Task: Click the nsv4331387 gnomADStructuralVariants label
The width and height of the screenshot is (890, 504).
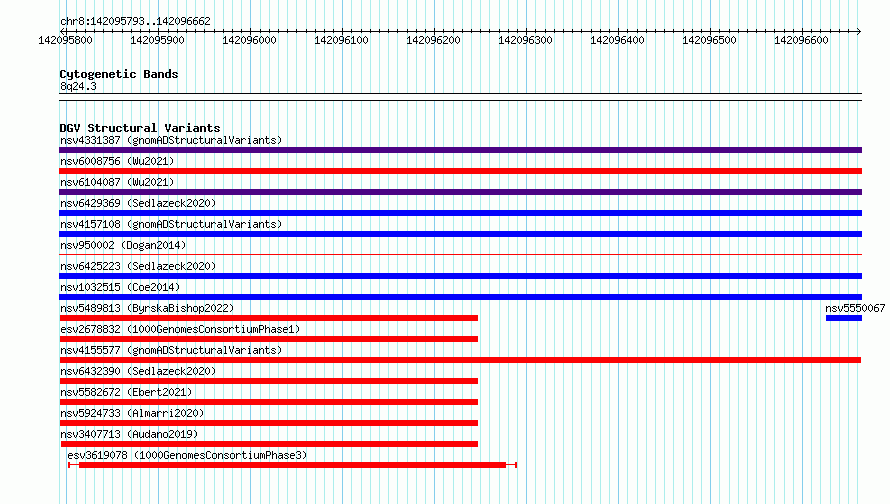Action: (171, 140)
